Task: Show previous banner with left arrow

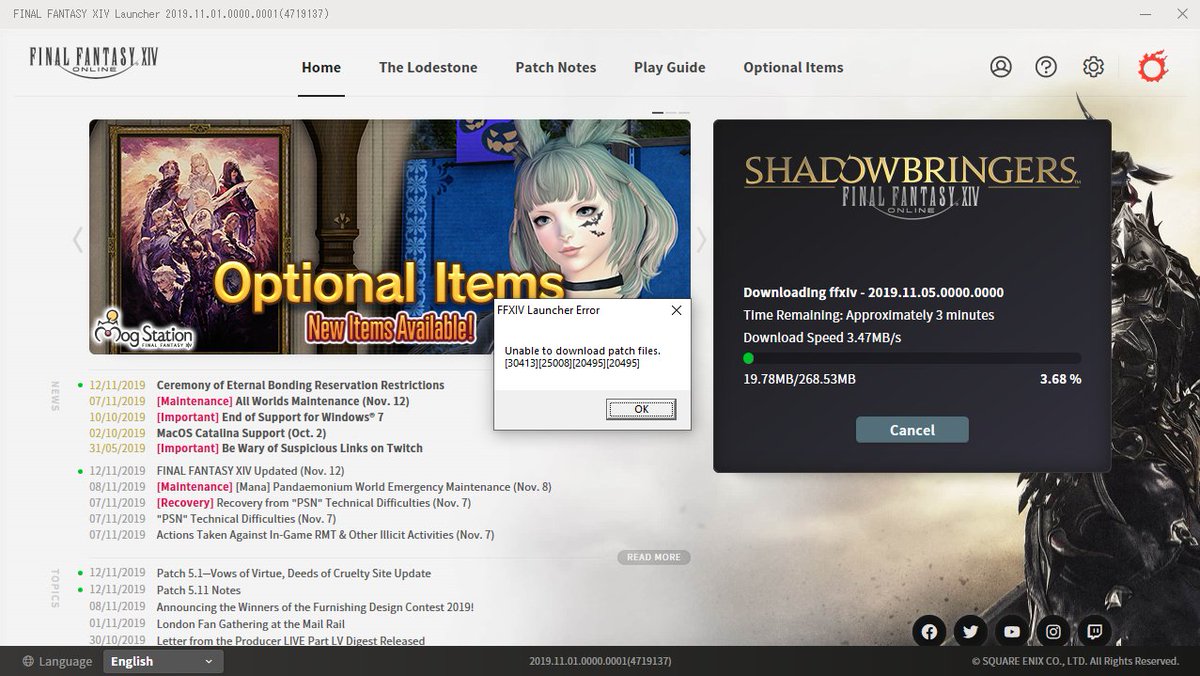Action: [x=77, y=239]
